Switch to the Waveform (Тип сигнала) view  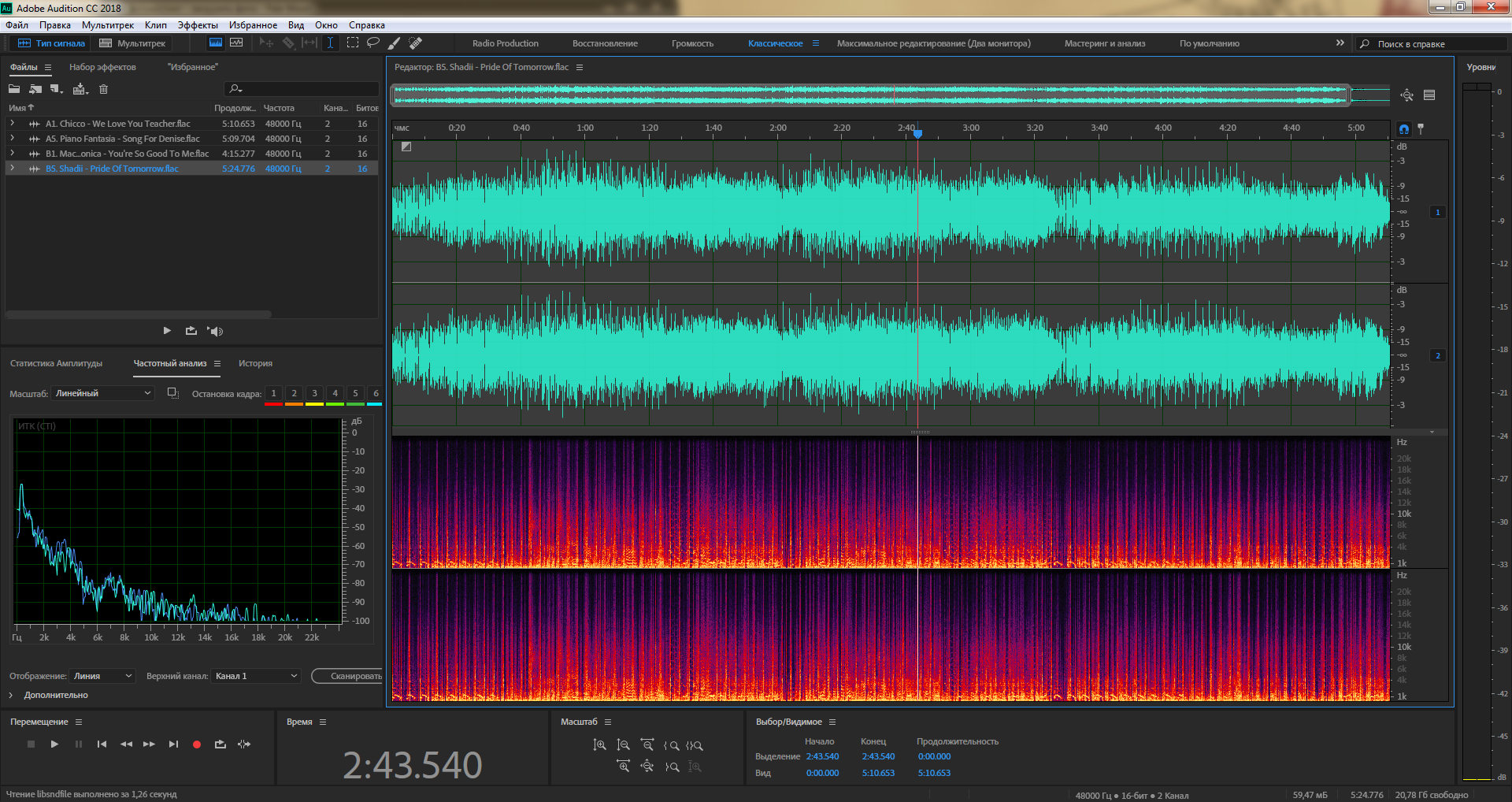pyautogui.click(x=52, y=43)
